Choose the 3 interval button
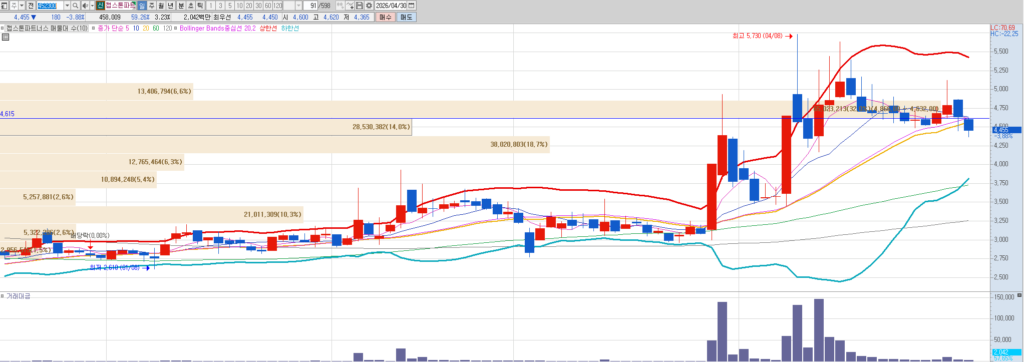Screen dimensions: 1024x362 point(220,5)
